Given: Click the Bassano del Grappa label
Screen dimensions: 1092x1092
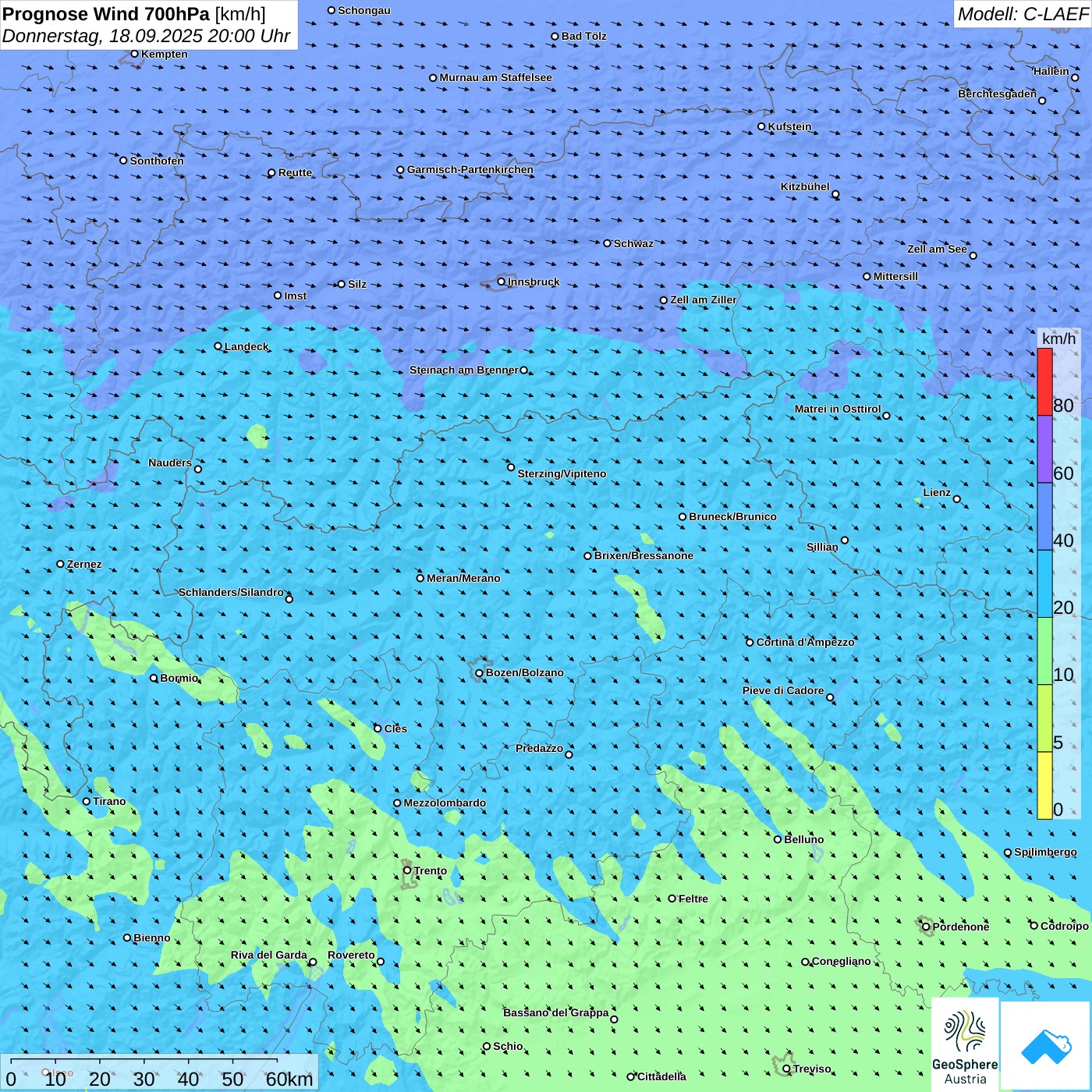Looking at the screenshot, I should click(x=556, y=1012).
